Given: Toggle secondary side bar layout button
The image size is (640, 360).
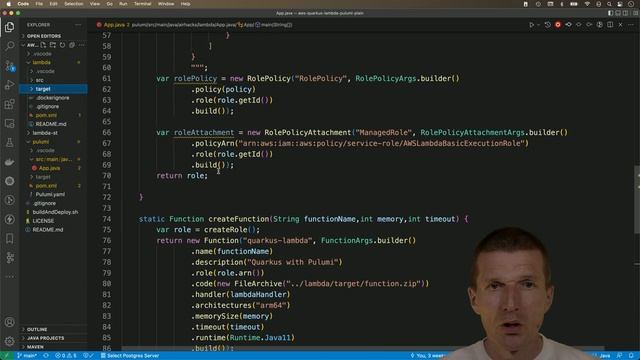Looking at the screenshot, I should (625, 13).
